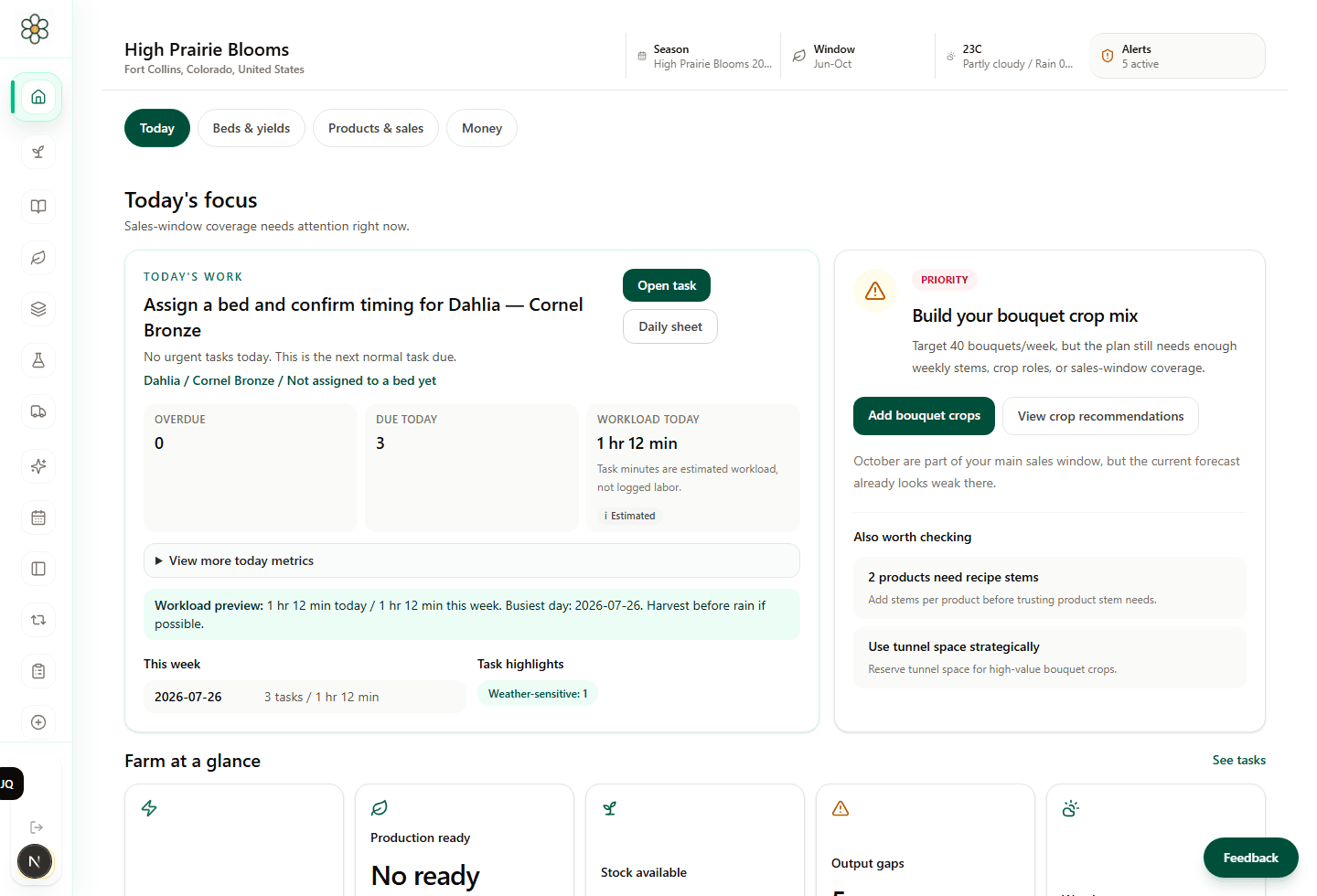Image resolution: width=1317 pixels, height=896 pixels.
Task: Open the leaf sidebar icon
Action: (x=38, y=258)
